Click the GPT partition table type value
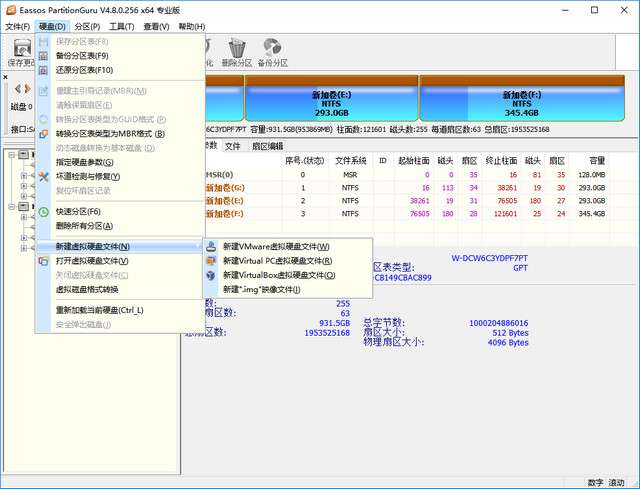Image resolution: width=640 pixels, height=489 pixels. pos(520,268)
